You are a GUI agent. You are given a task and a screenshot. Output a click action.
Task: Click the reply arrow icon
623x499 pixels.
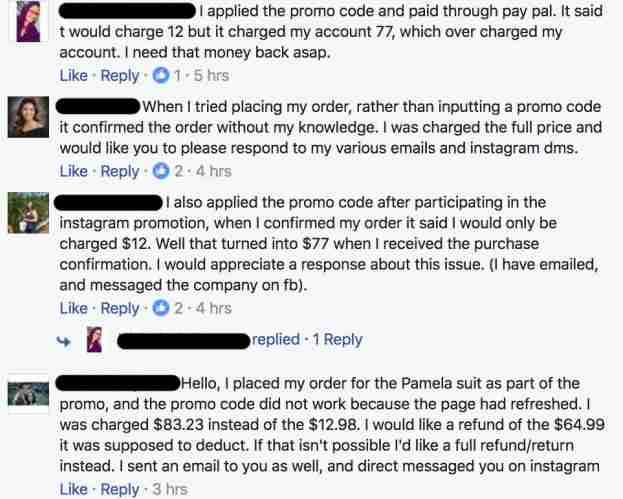point(64,341)
